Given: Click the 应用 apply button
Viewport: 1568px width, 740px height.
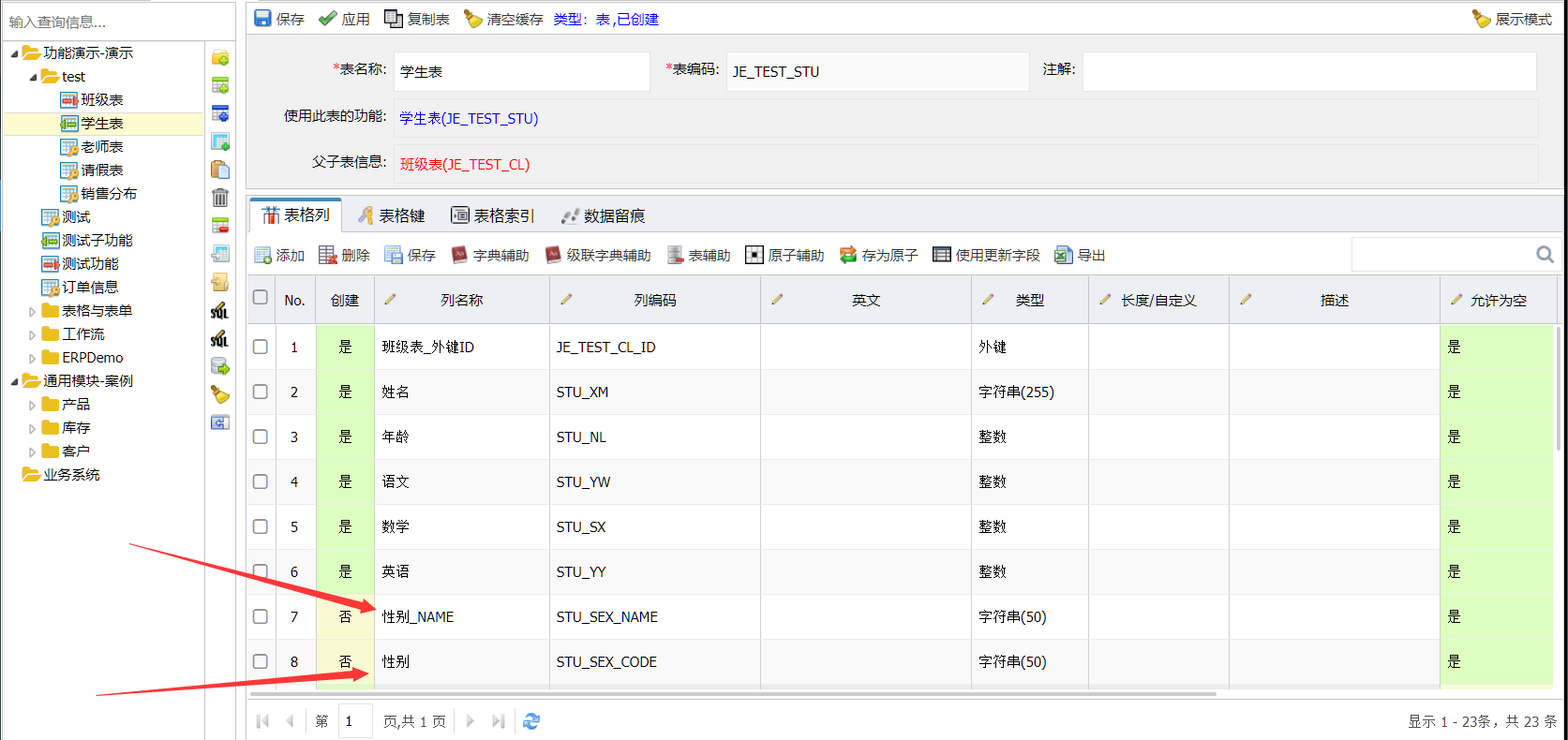Looking at the screenshot, I should point(344,19).
